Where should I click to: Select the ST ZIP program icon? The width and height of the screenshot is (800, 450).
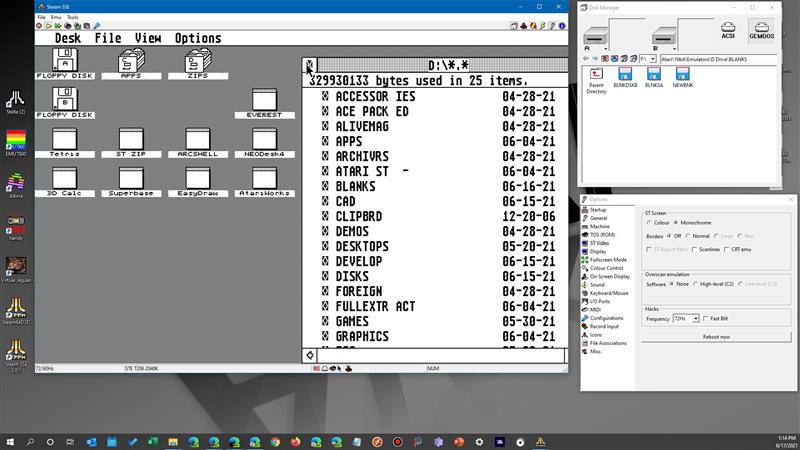tap(131, 142)
